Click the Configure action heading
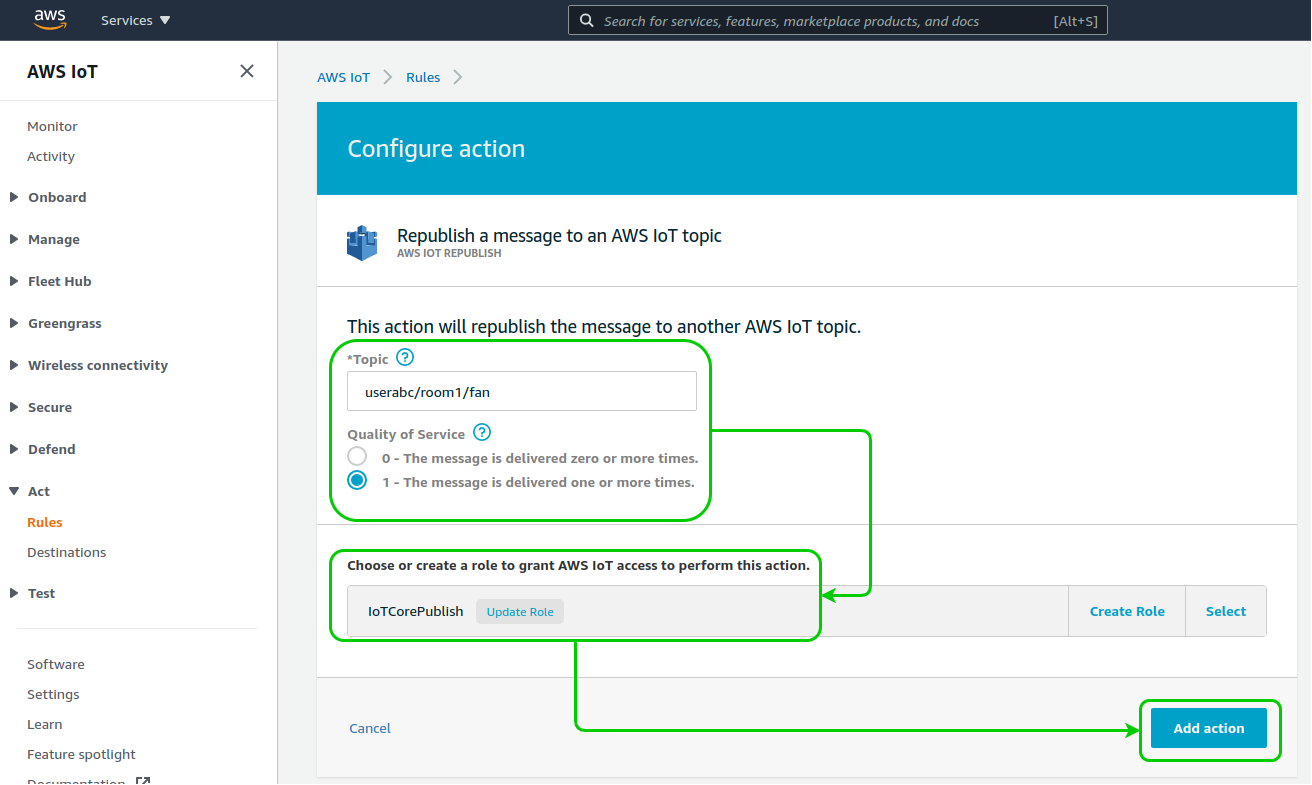Screen dimensions: 1312x785 click(436, 148)
